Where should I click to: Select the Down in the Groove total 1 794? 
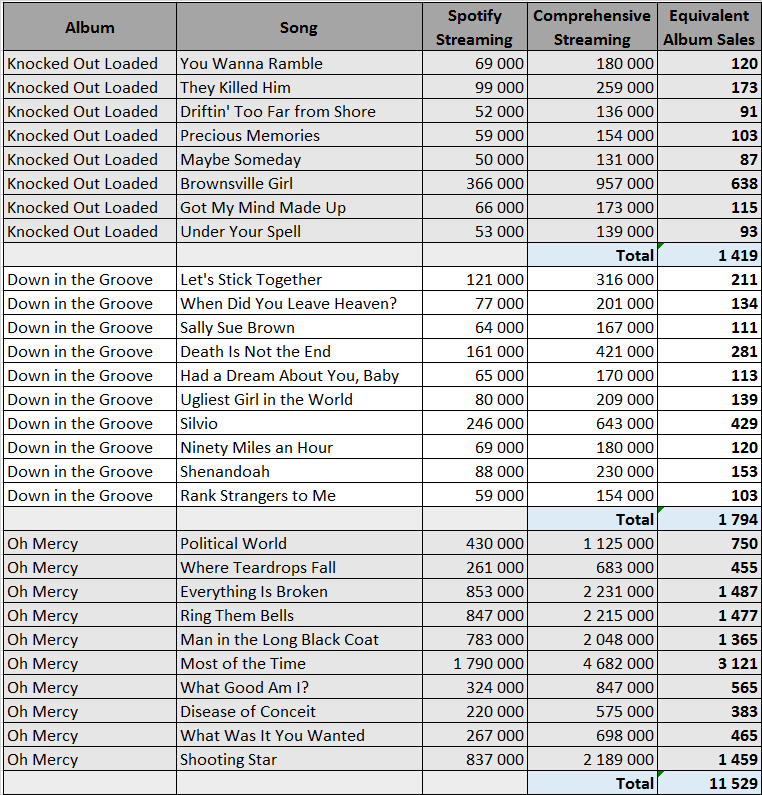coord(709,519)
